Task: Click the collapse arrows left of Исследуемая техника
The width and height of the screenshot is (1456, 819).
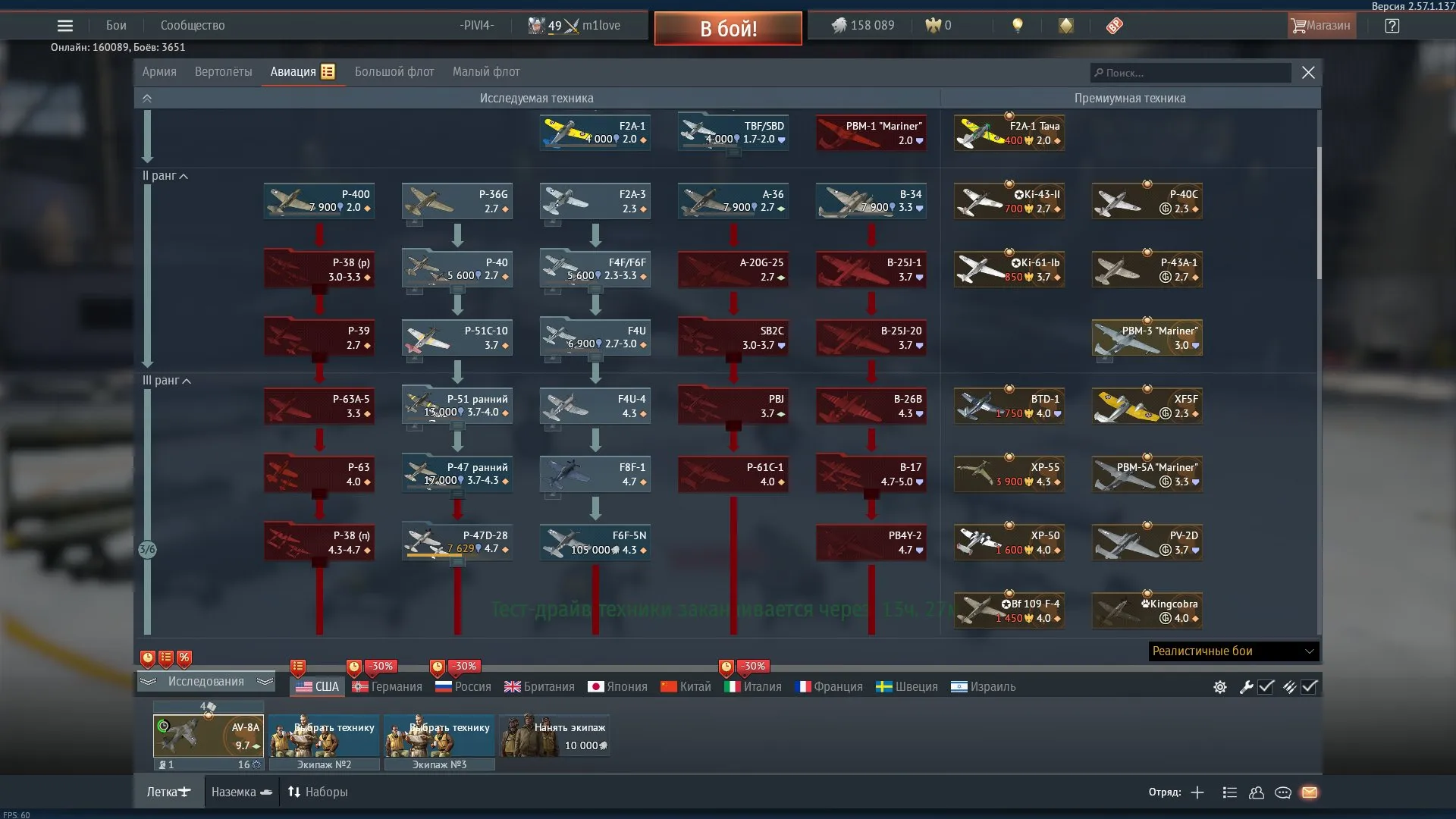Action: click(147, 99)
